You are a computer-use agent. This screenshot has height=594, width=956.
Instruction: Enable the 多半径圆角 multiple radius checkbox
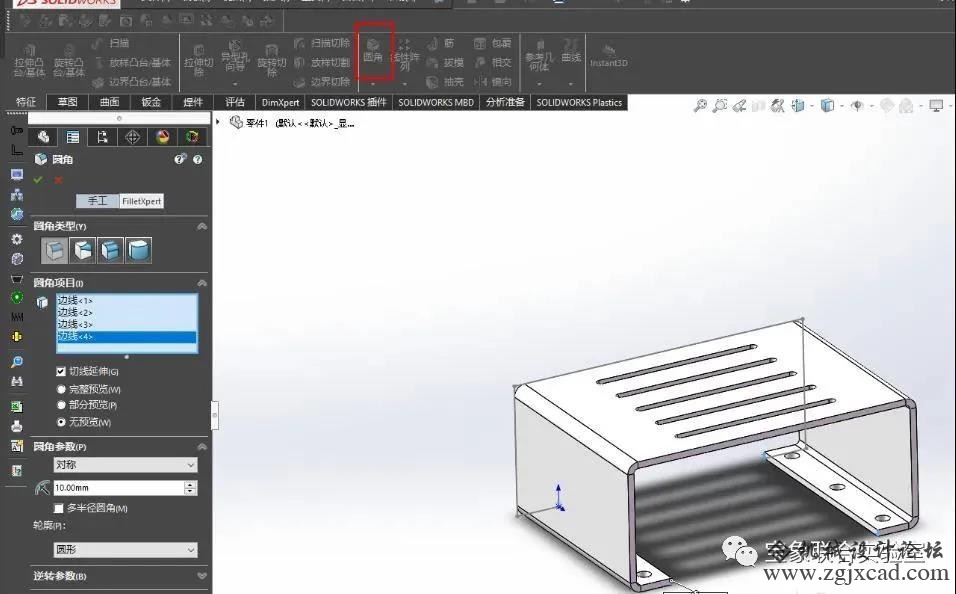[59, 508]
